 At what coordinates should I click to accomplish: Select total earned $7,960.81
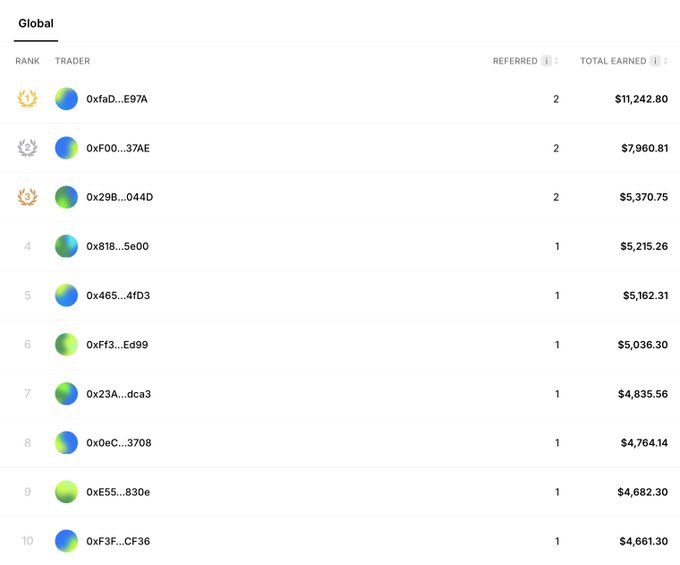click(644, 148)
